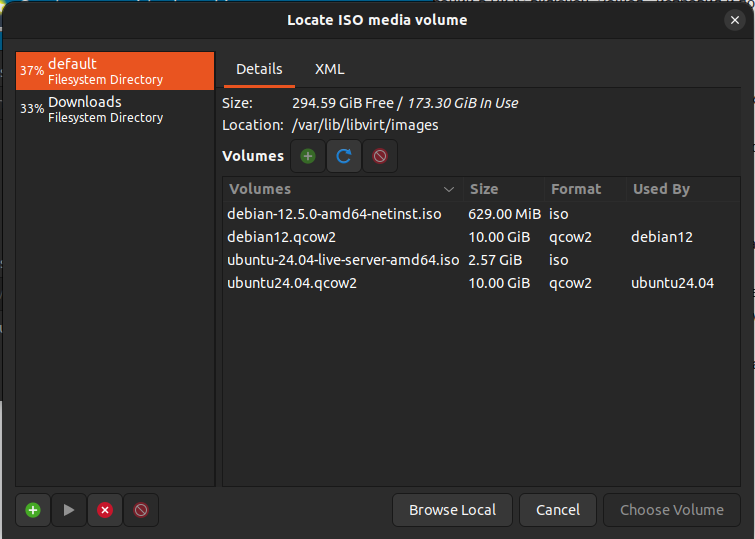Click the ubuntu24.04 Used By cell
This screenshot has width=755, height=539.
(x=672, y=283)
